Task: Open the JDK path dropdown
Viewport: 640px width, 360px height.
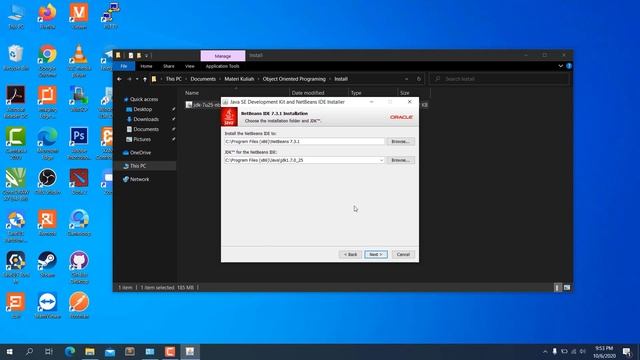Action: coord(381,160)
